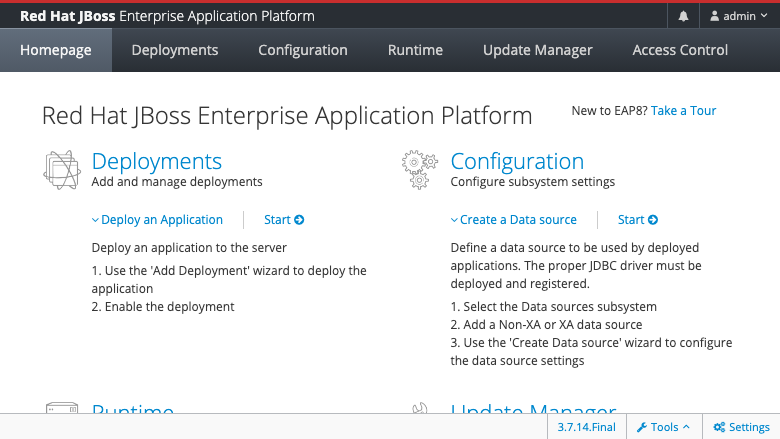Go to the Runtime tab
Image resolution: width=780 pixels, height=439 pixels.
pyautogui.click(x=415, y=50)
